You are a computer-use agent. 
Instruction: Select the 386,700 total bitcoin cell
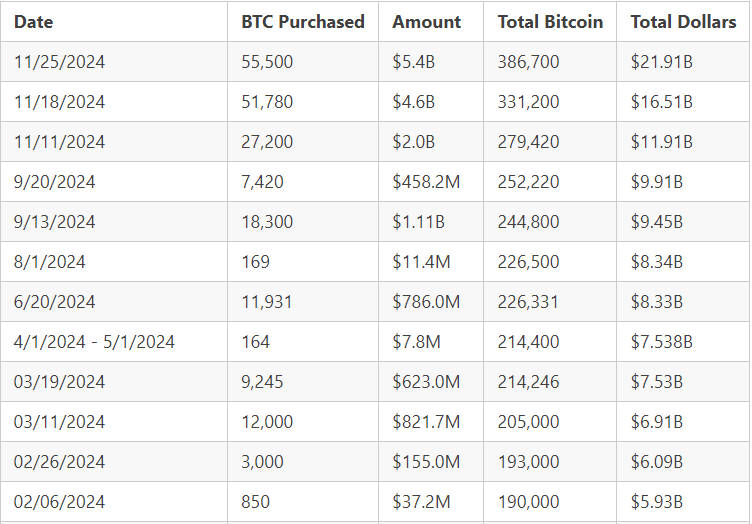tap(528, 62)
